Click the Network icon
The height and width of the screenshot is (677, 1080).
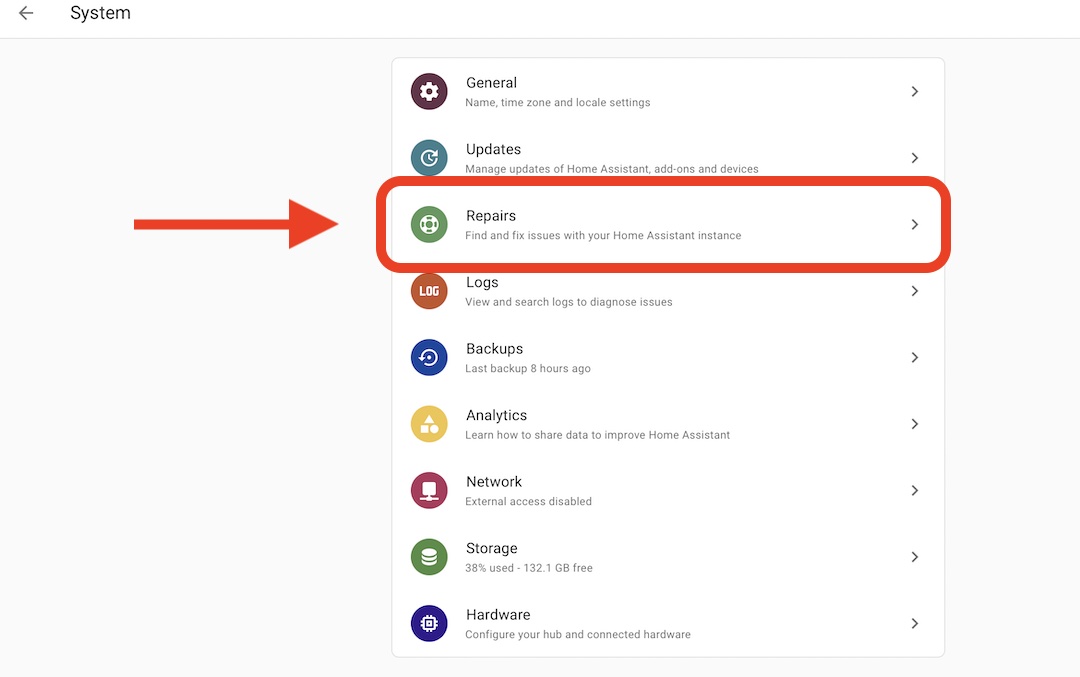point(429,490)
